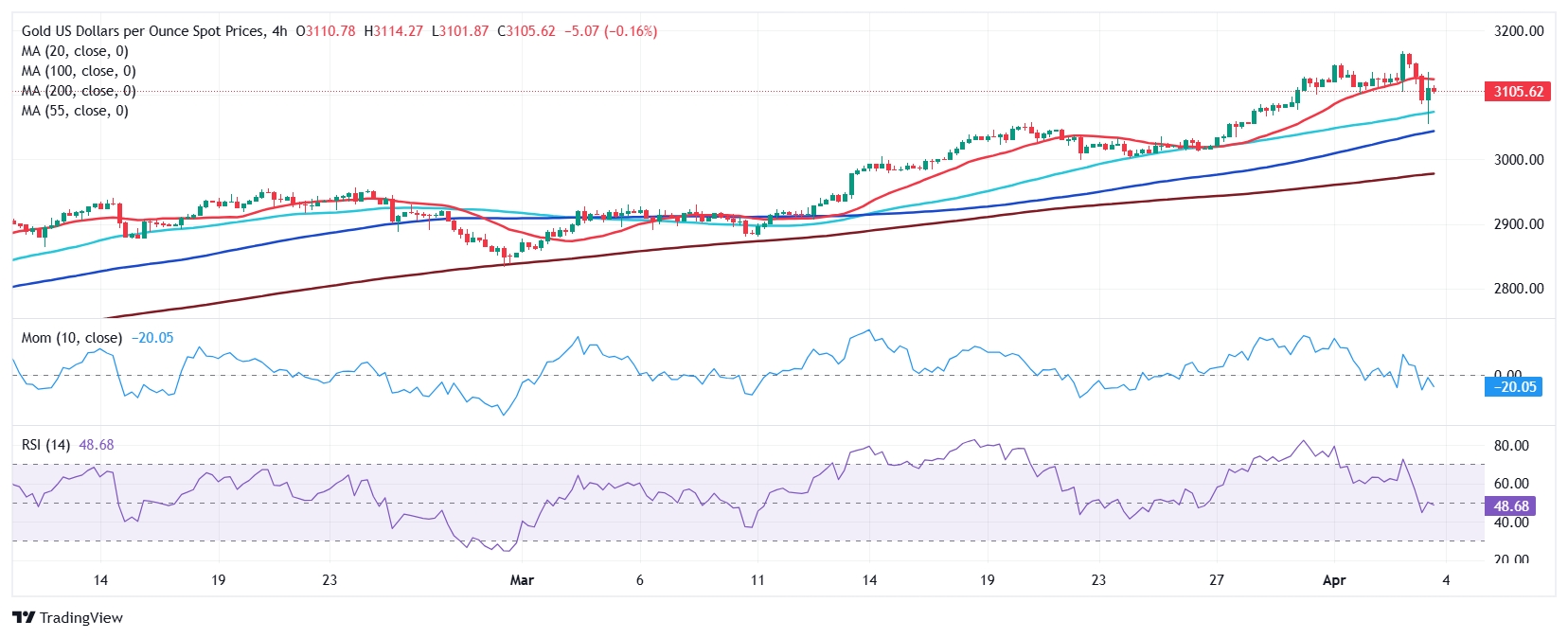The height and width of the screenshot is (638, 1568).
Task: Select the MA (100, close, 0) legend
Action: [x=79, y=71]
